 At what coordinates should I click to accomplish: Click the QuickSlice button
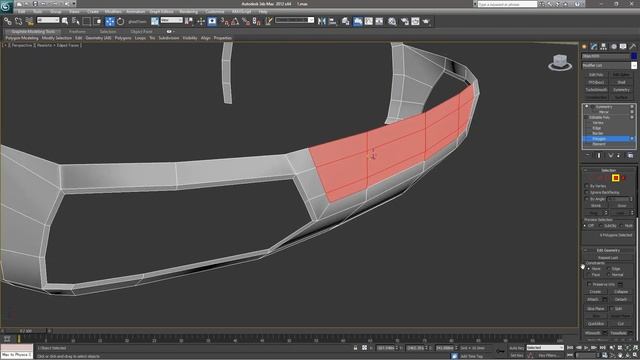click(x=596, y=324)
